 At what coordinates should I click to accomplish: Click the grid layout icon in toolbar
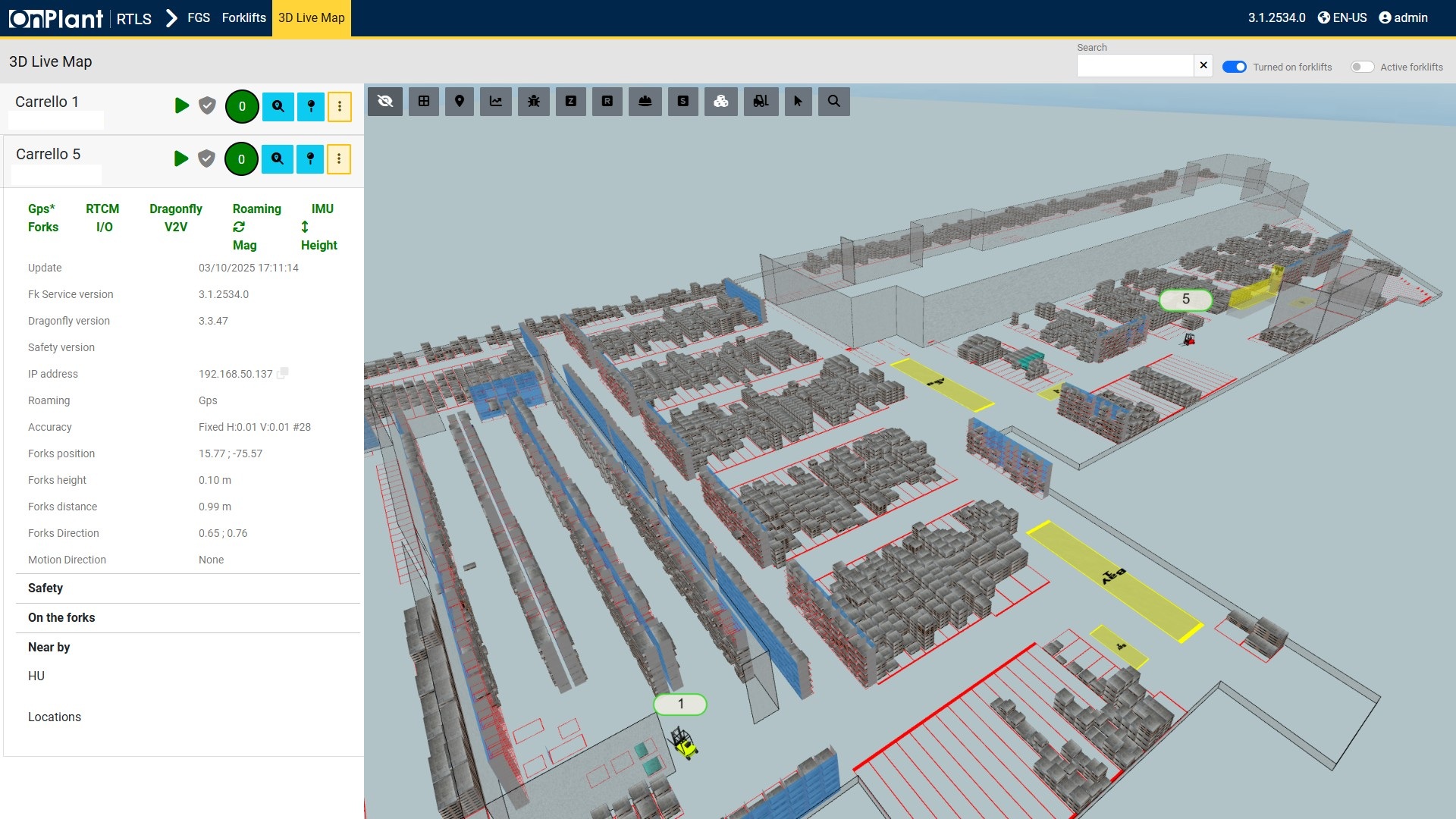tap(424, 101)
